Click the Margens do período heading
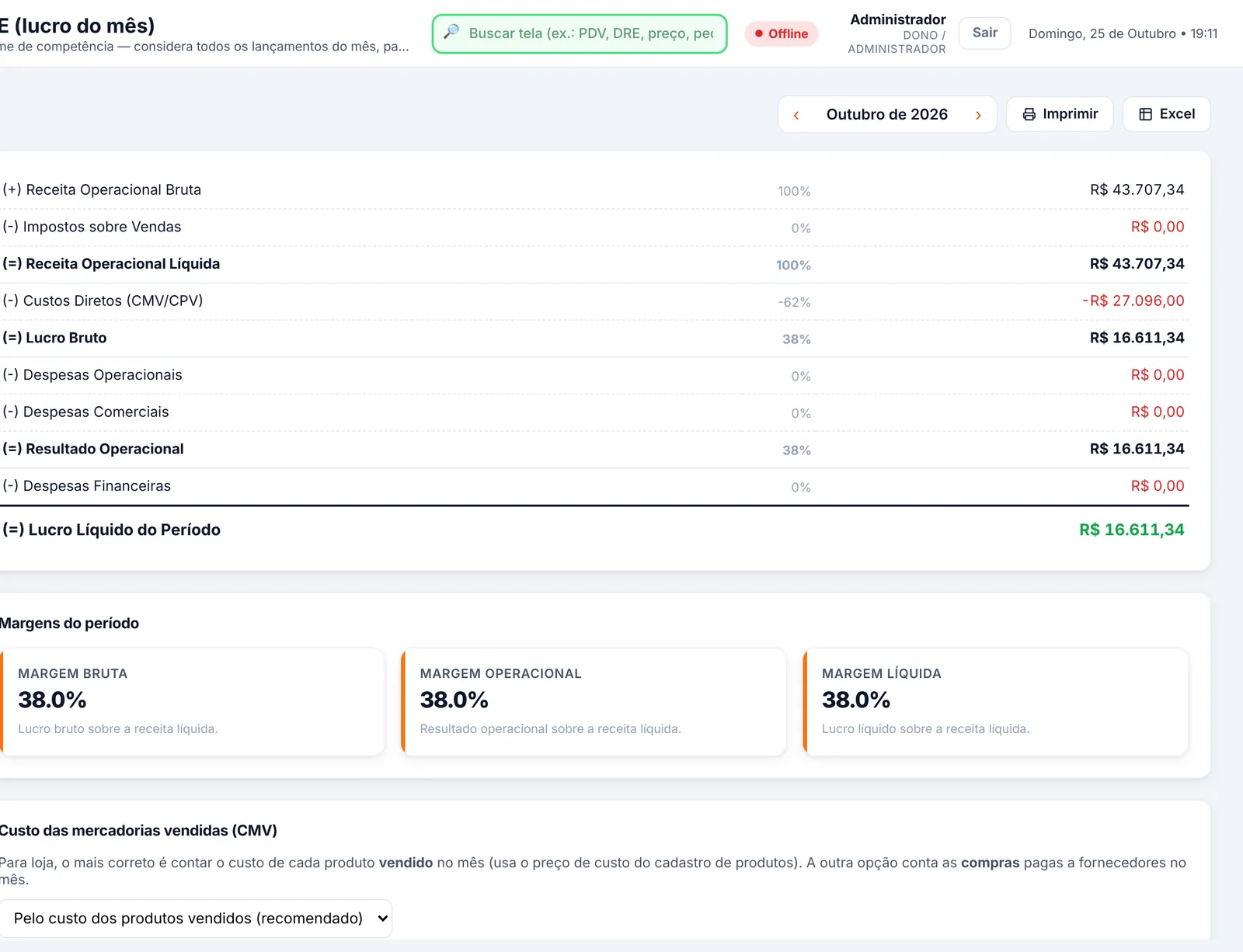The width and height of the screenshot is (1243, 952). tap(69, 624)
